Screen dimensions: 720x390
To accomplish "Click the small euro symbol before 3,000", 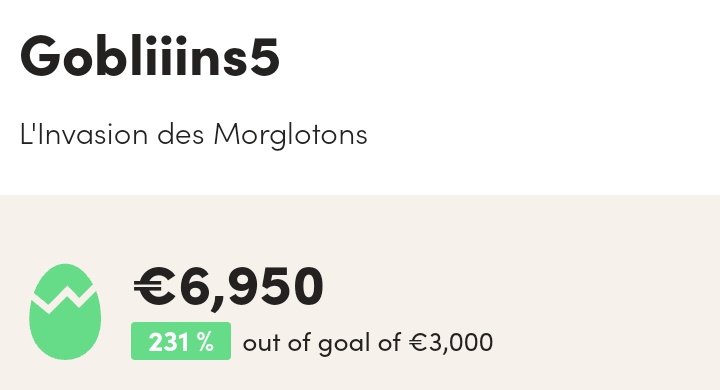I will [x=418, y=343].
